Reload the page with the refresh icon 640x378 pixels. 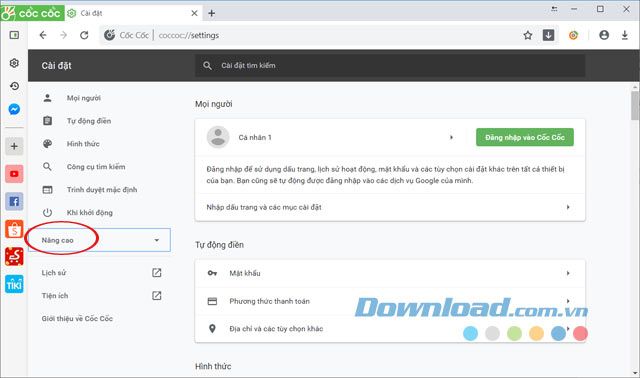pos(84,35)
